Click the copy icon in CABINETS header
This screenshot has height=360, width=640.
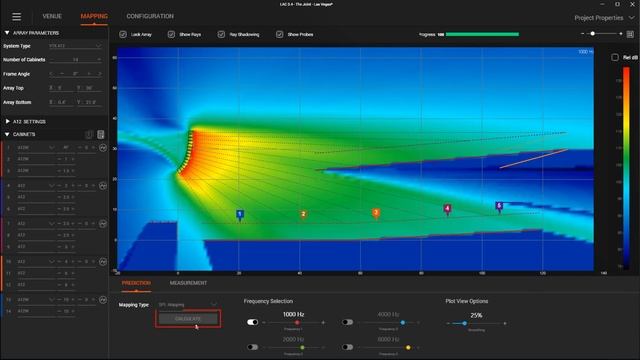pyautogui.click(x=89, y=134)
